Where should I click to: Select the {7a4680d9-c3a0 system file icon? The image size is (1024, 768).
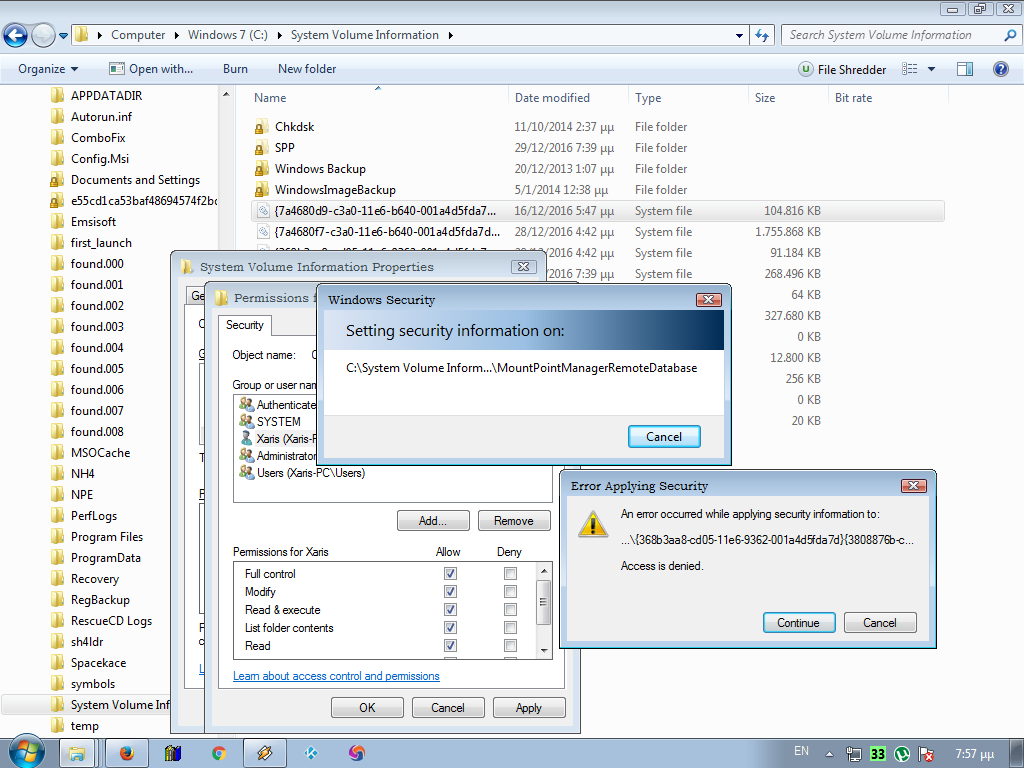(x=263, y=211)
